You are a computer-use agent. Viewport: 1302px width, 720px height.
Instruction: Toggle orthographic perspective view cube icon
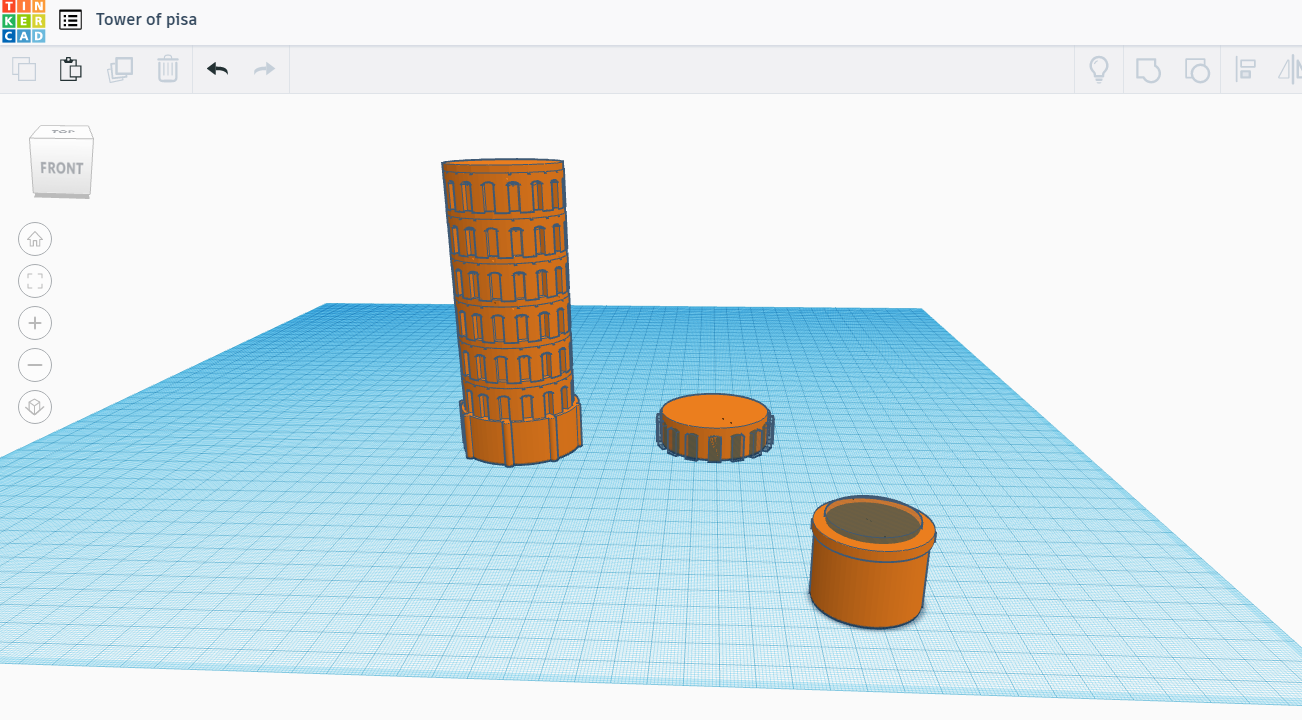coord(35,407)
